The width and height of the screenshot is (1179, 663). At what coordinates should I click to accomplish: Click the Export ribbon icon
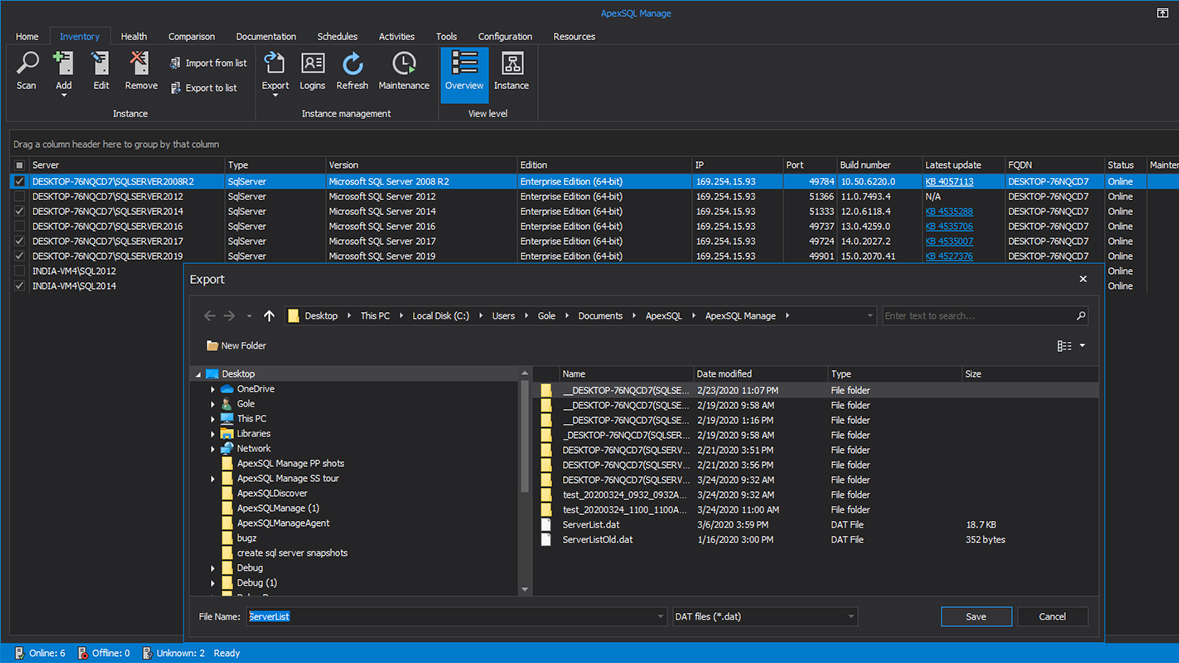[x=274, y=63]
